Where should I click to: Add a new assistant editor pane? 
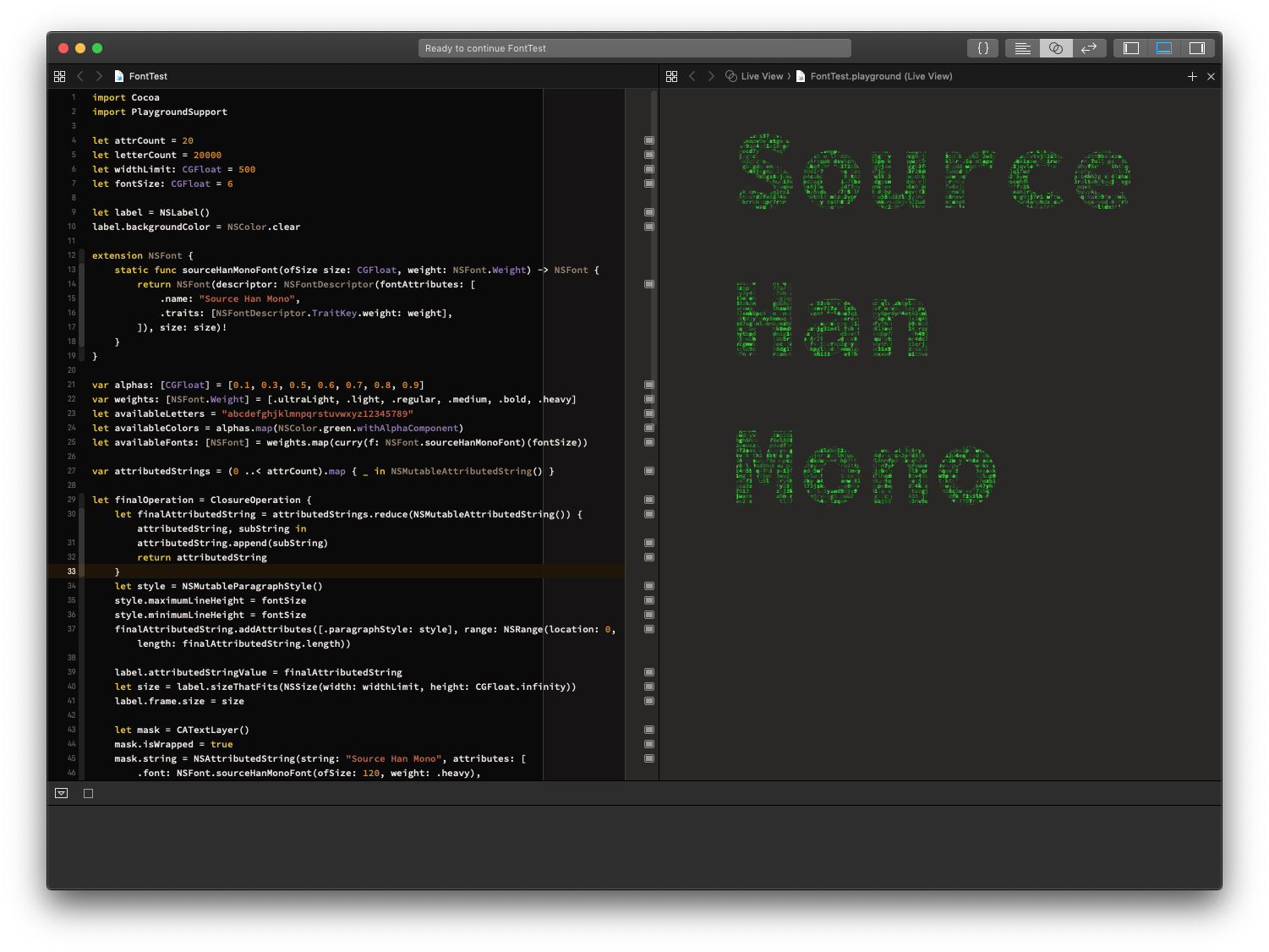1192,76
